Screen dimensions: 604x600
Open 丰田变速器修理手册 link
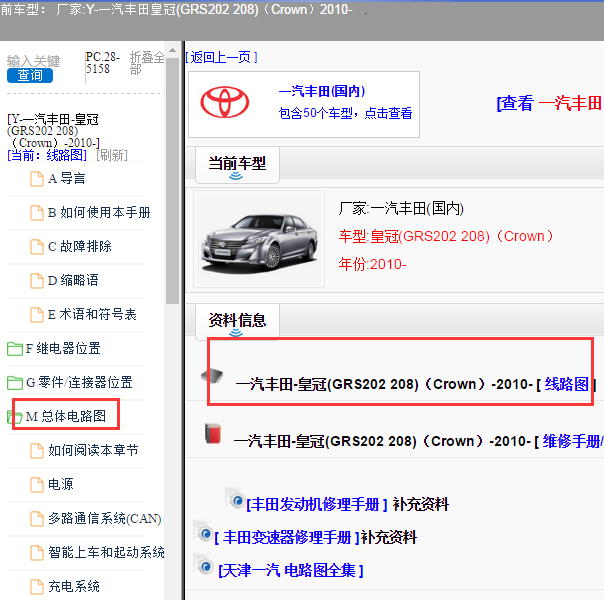[x=287, y=538]
